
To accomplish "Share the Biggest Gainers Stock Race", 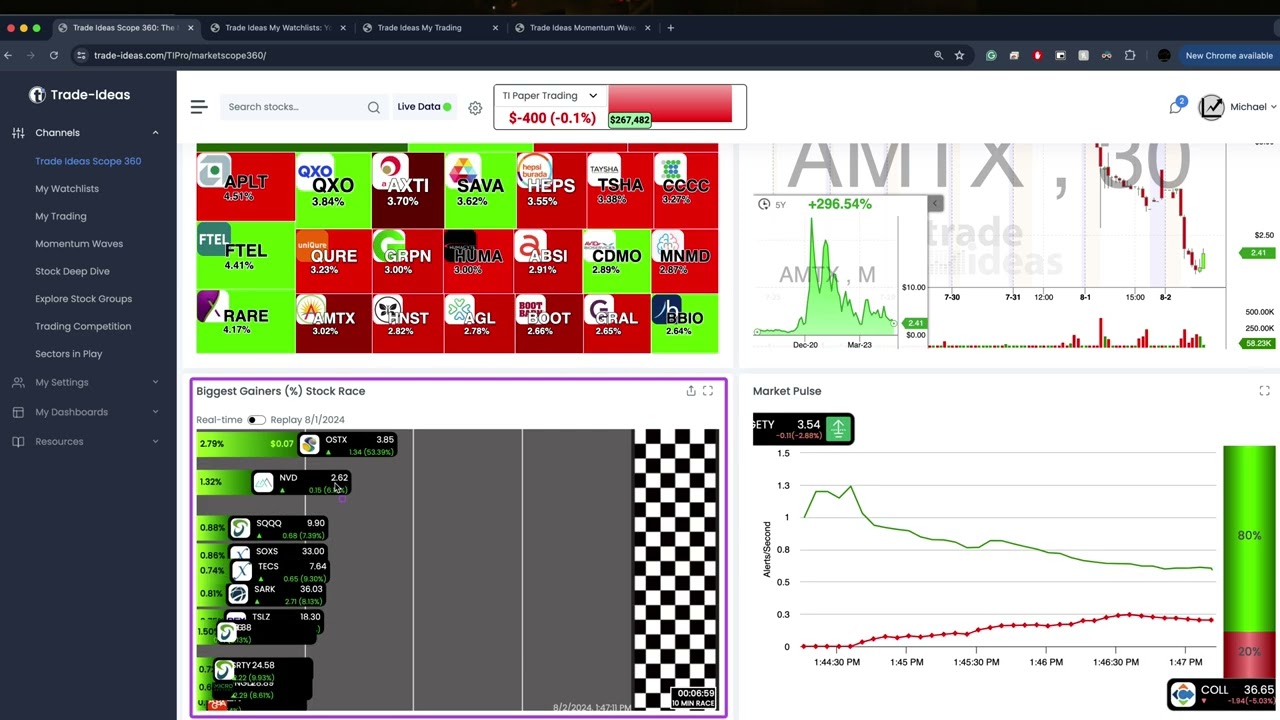I will click(690, 391).
